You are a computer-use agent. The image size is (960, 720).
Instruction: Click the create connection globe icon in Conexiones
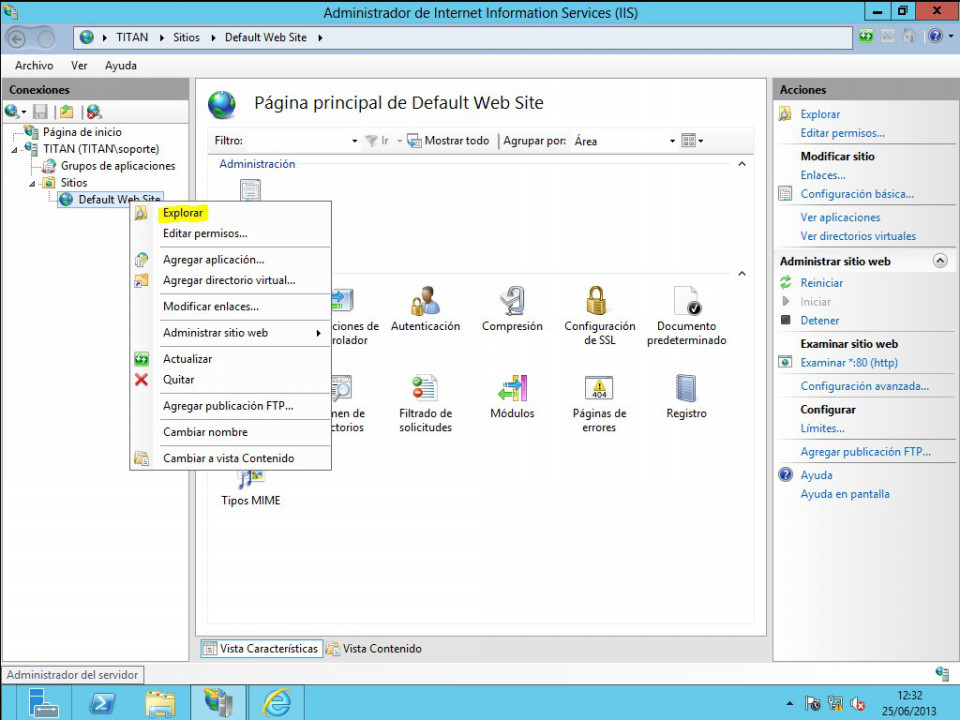(12, 111)
